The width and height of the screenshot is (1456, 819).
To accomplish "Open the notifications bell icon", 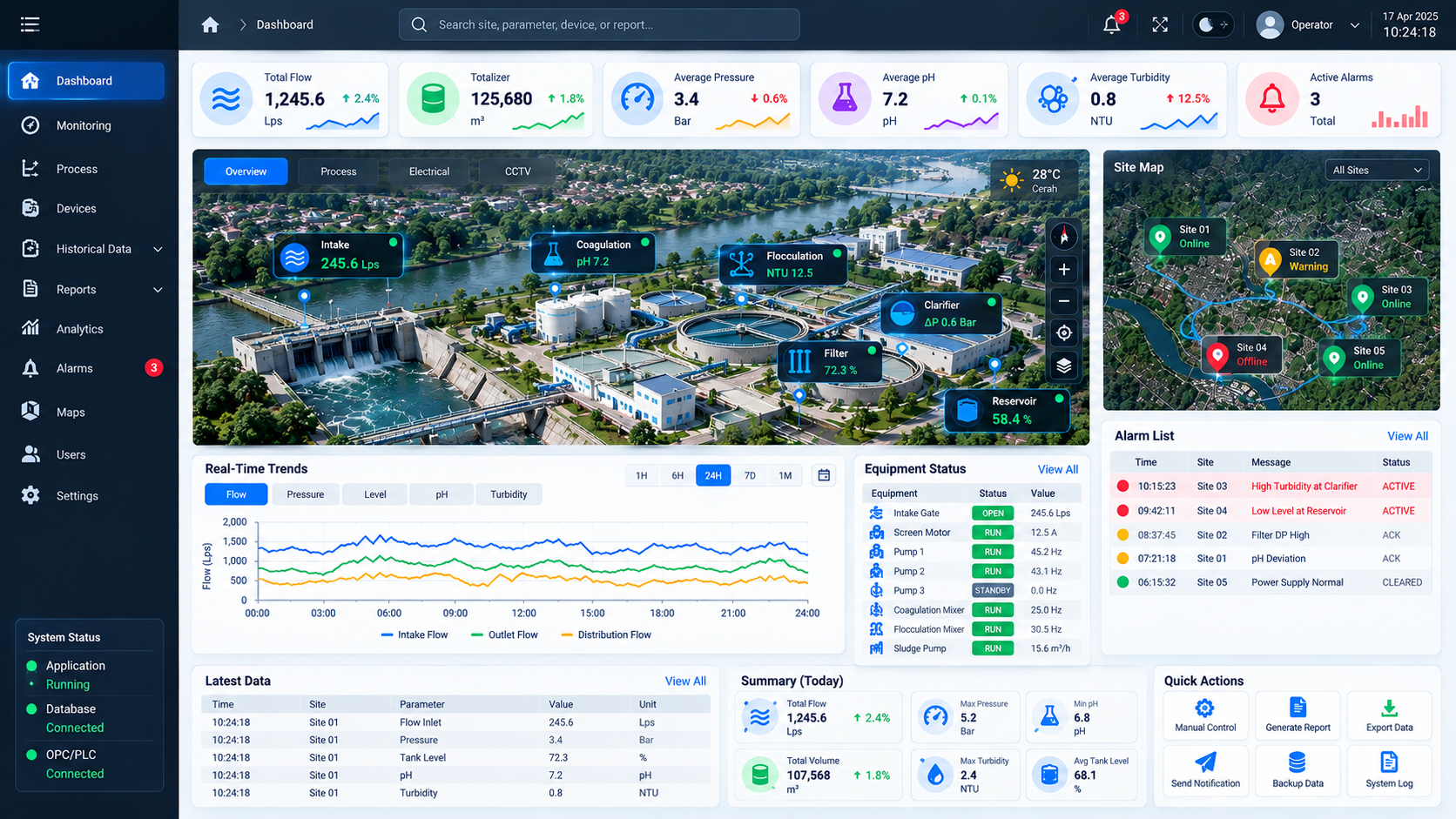I will [x=1112, y=24].
